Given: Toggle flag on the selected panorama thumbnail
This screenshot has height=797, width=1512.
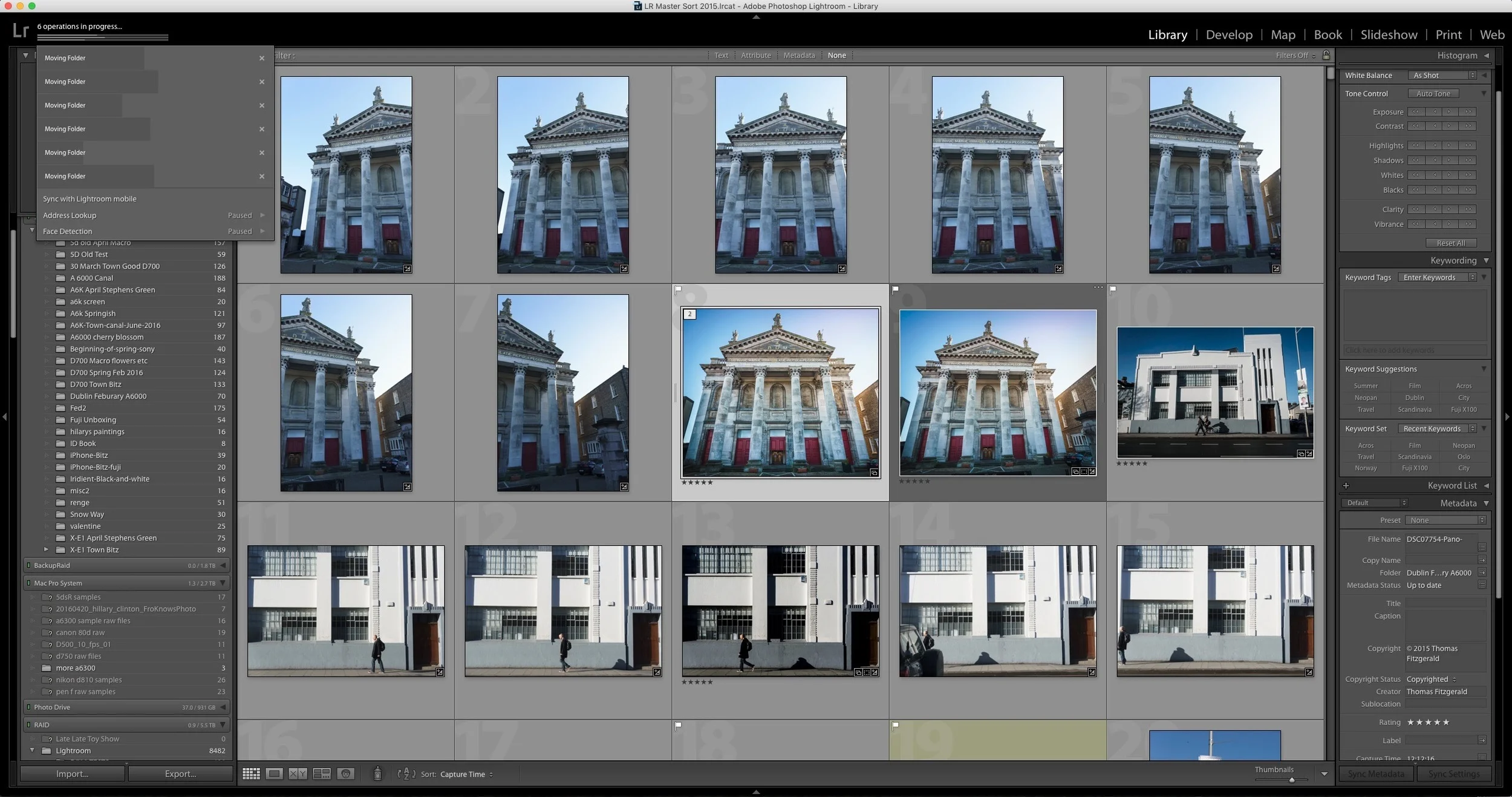Looking at the screenshot, I should [678, 289].
